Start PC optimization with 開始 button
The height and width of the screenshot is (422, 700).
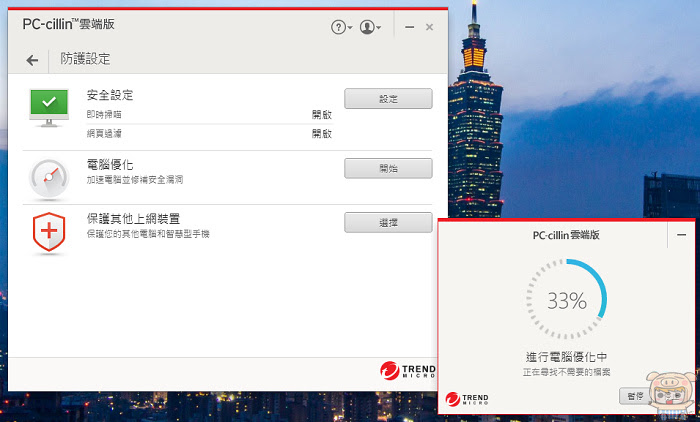click(388, 168)
